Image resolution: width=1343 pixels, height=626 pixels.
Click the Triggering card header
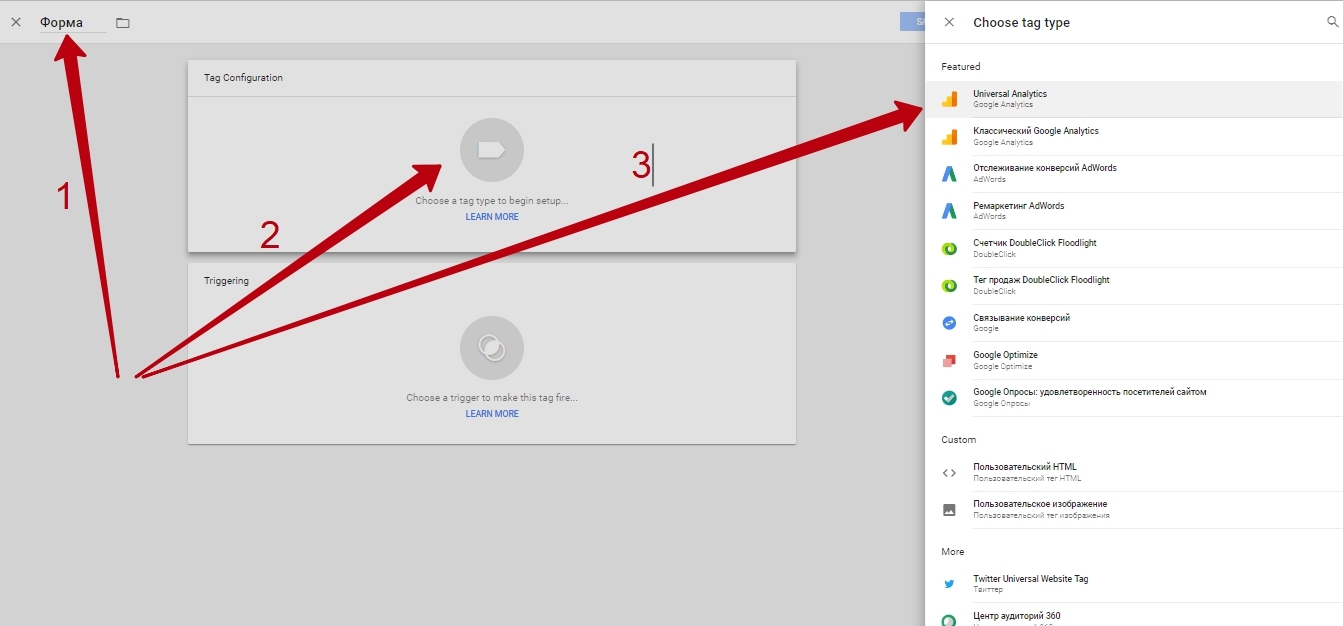492,281
